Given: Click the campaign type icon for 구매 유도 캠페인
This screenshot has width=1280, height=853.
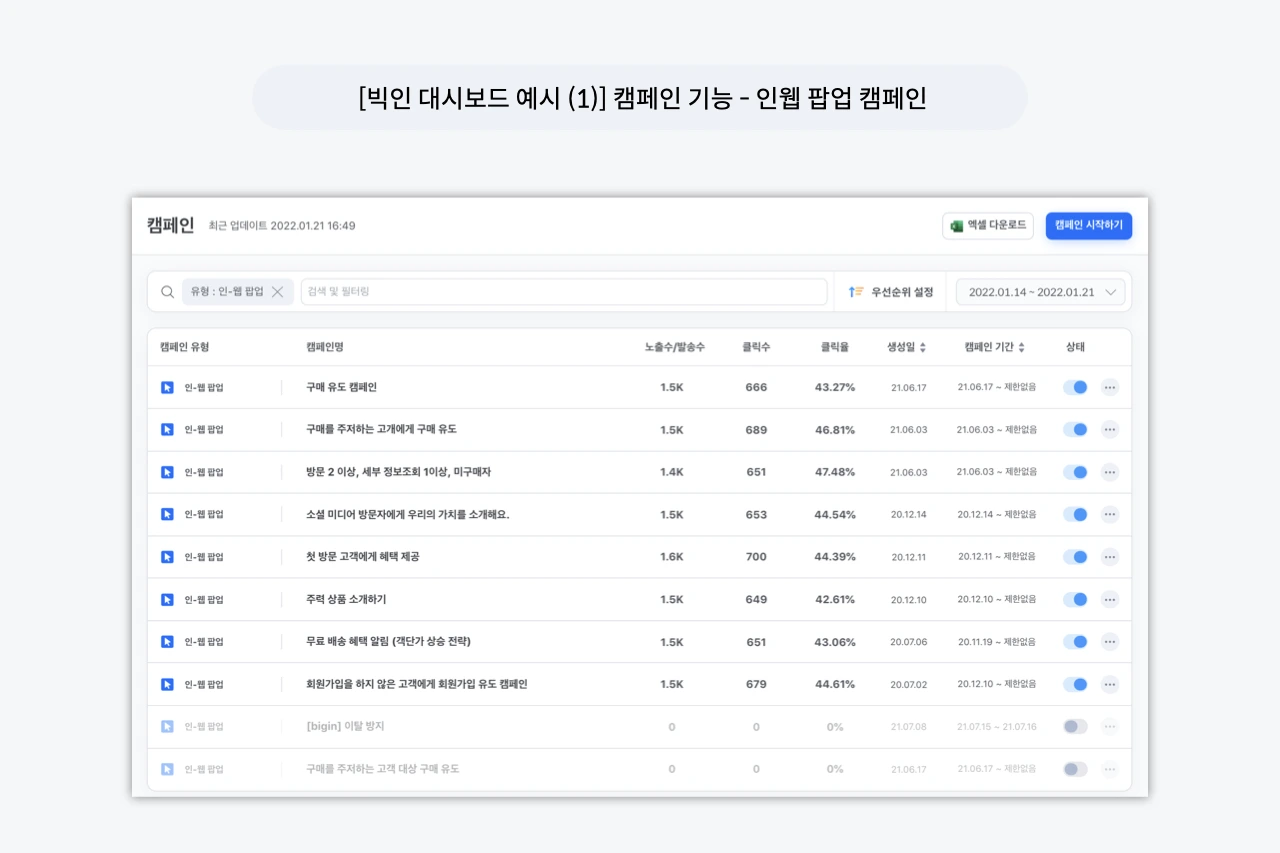Looking at the screenshot, I should [167, 387].
